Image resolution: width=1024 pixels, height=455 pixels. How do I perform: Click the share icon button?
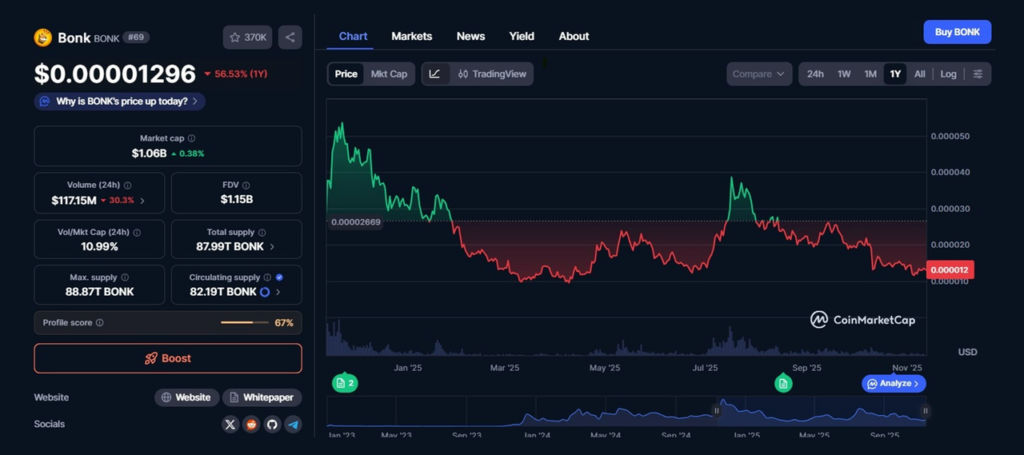290,37
